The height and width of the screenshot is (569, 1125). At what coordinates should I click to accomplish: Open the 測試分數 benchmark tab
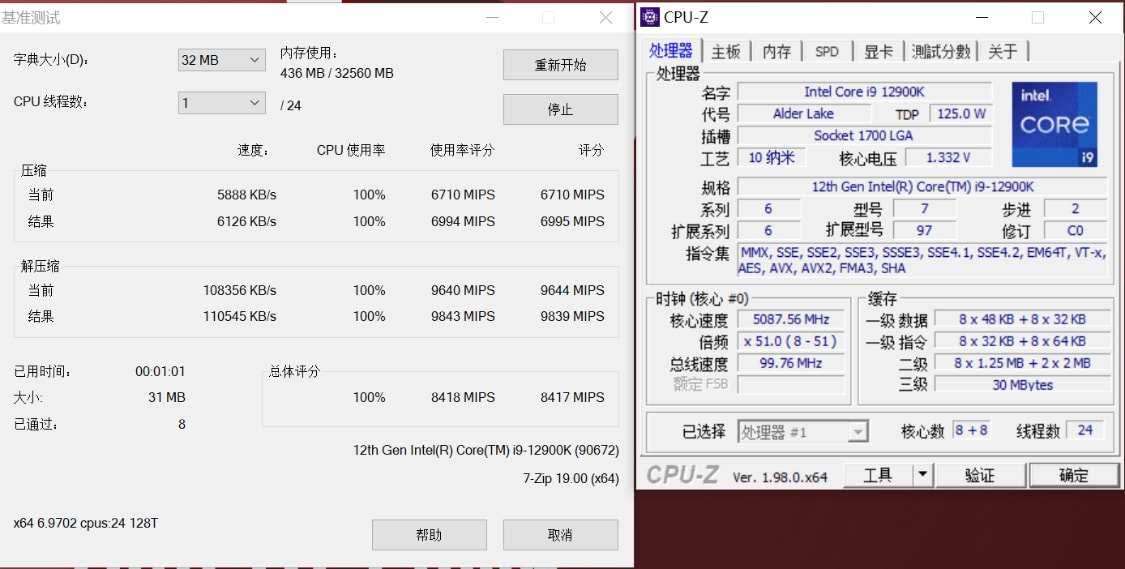point(941,52)
